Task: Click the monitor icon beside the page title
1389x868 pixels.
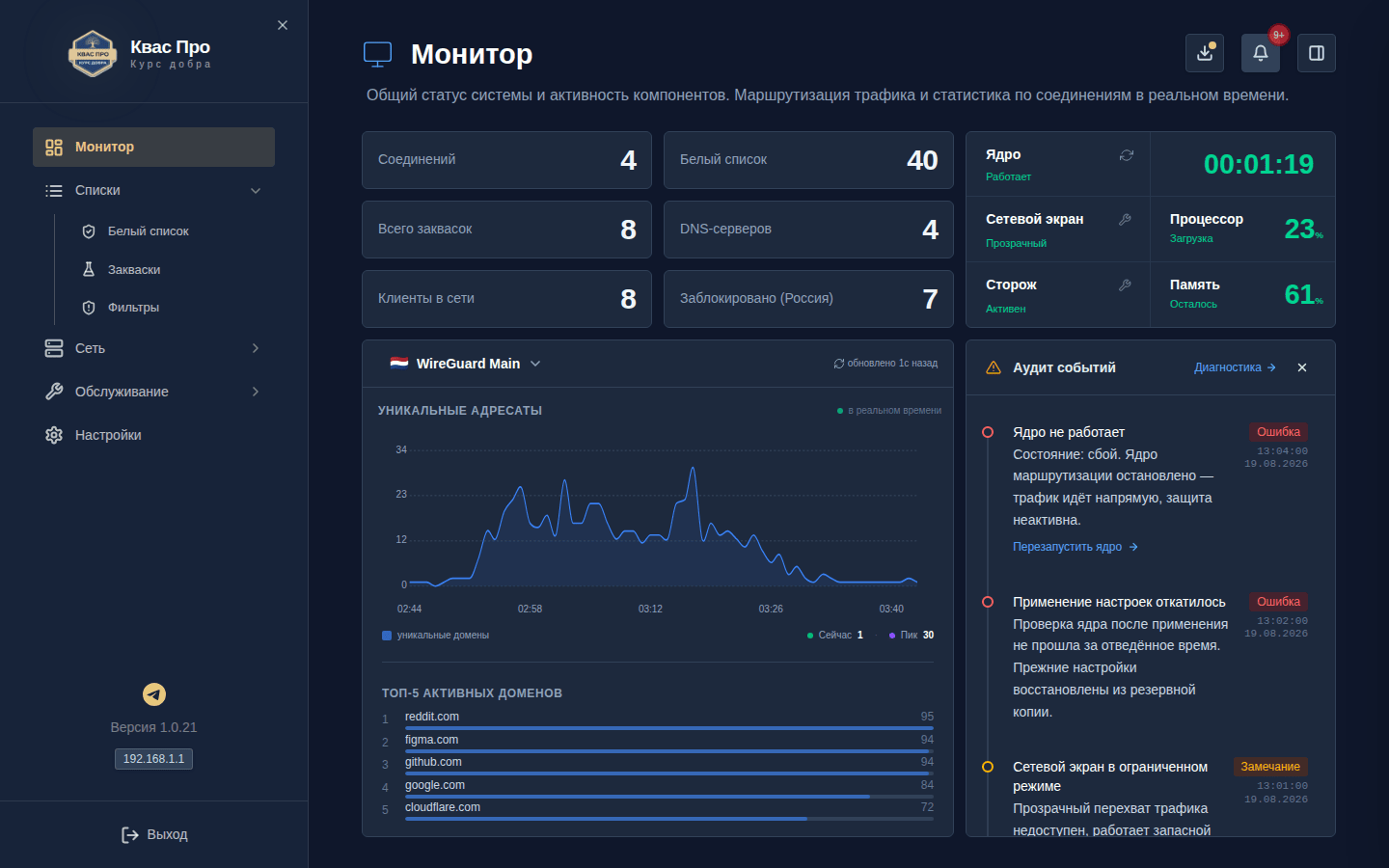Action: point(377,54)
